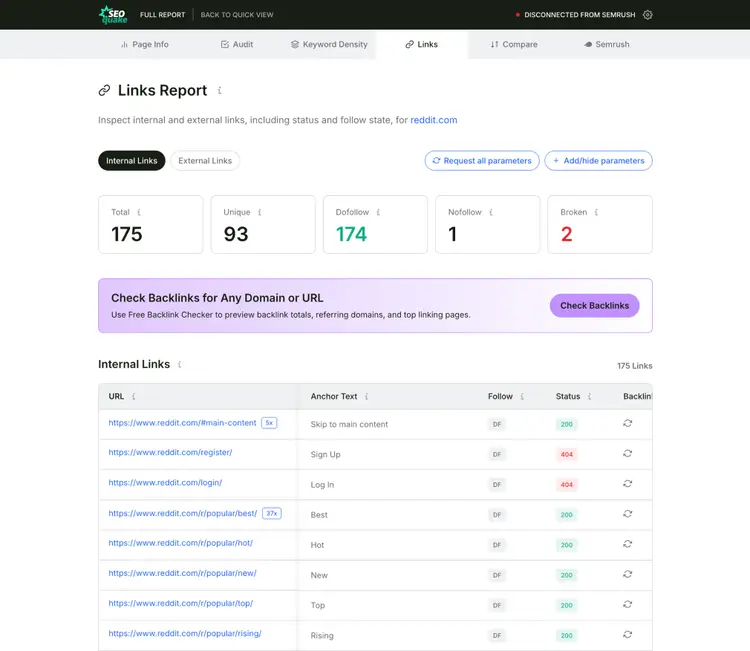Click the 37x badge on popular/best URL
Screen dimensions: 750x651
click(272, 513)
